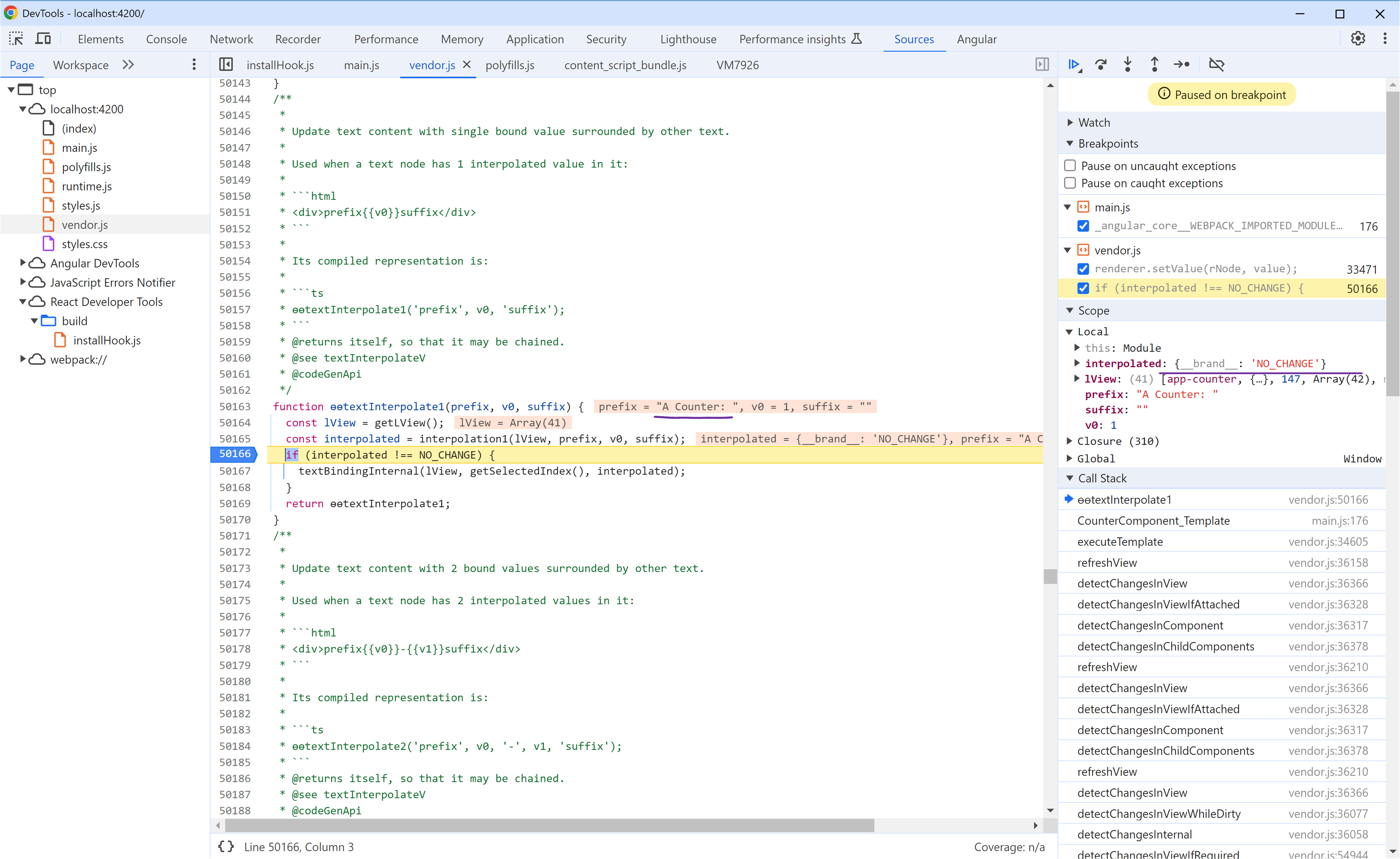1400x859 pixels.
Task: Enable Pause on caught exceptions
Action: click(x=1070, y=183)
